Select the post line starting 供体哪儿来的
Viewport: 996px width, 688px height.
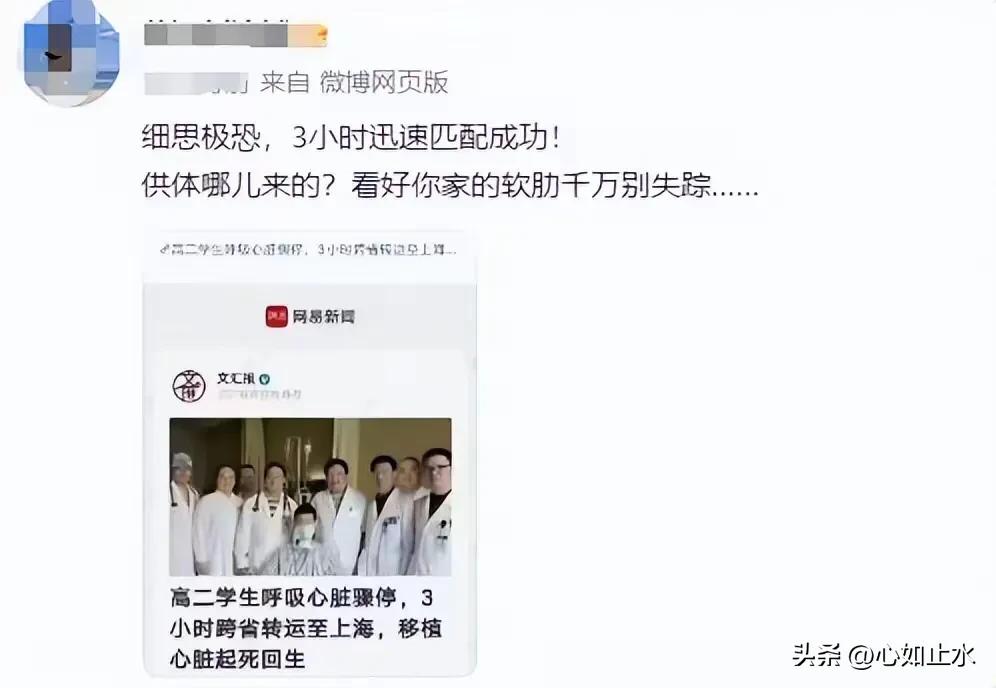click(x=450, y=185)
